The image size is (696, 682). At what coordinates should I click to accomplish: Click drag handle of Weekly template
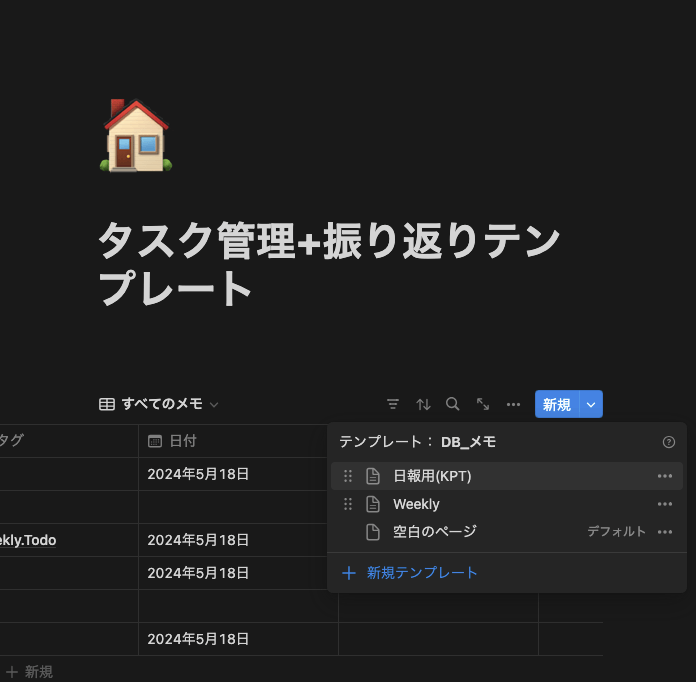pyautogui.click(x=348, y=504)
